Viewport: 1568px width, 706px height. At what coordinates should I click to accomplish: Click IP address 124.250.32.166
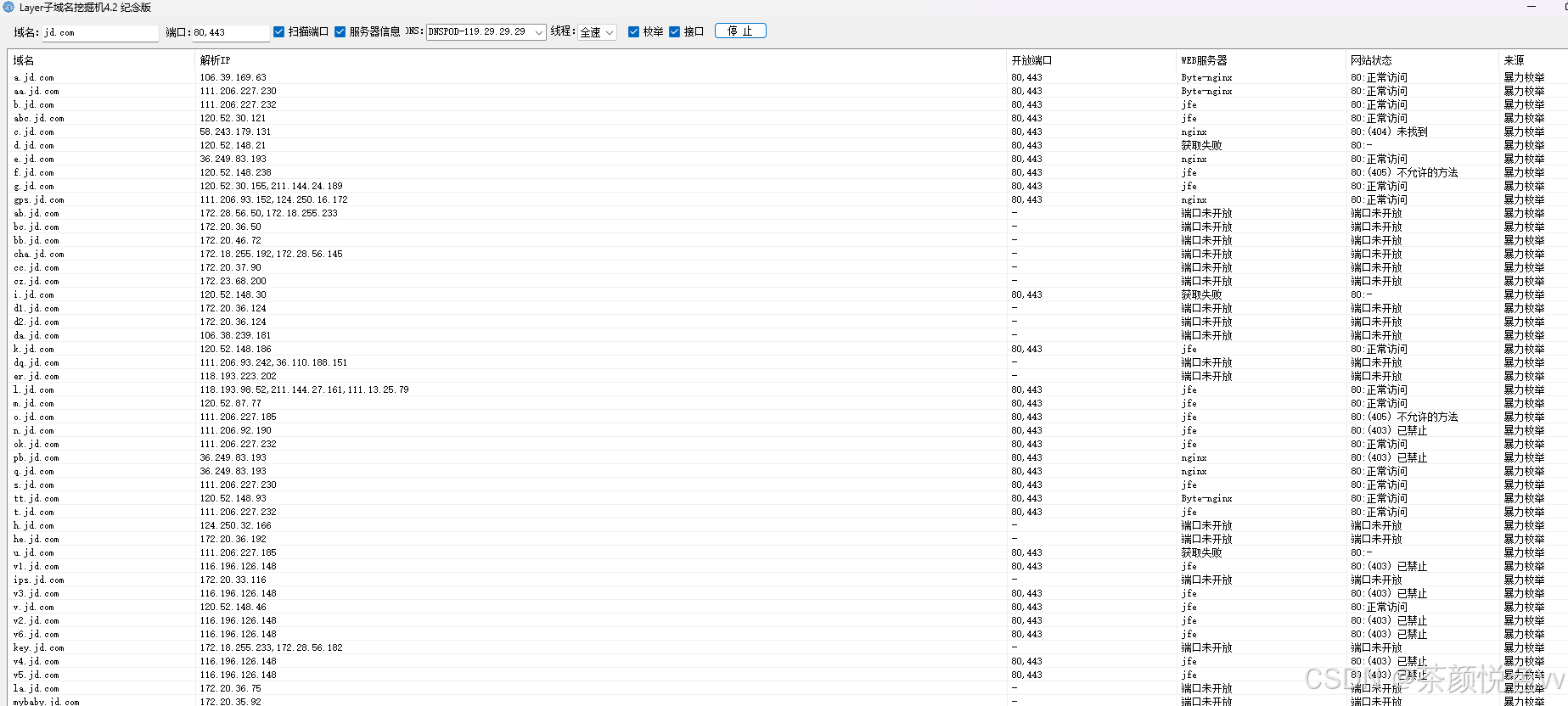click(x=236, y=525)
